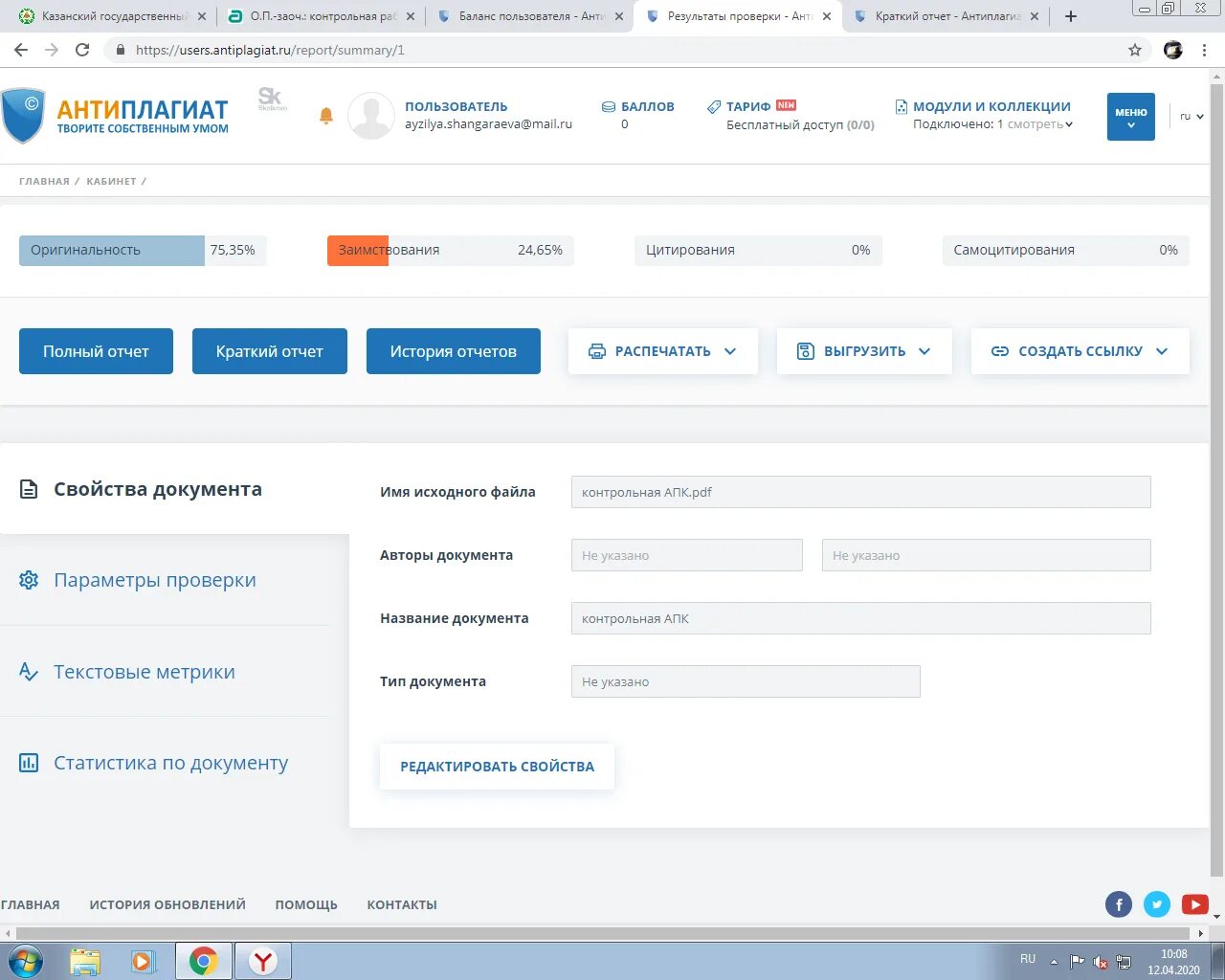Click Цитирования 0% bar
The width and height of the screenshot is (1225, 980).
tap(758, 250)
